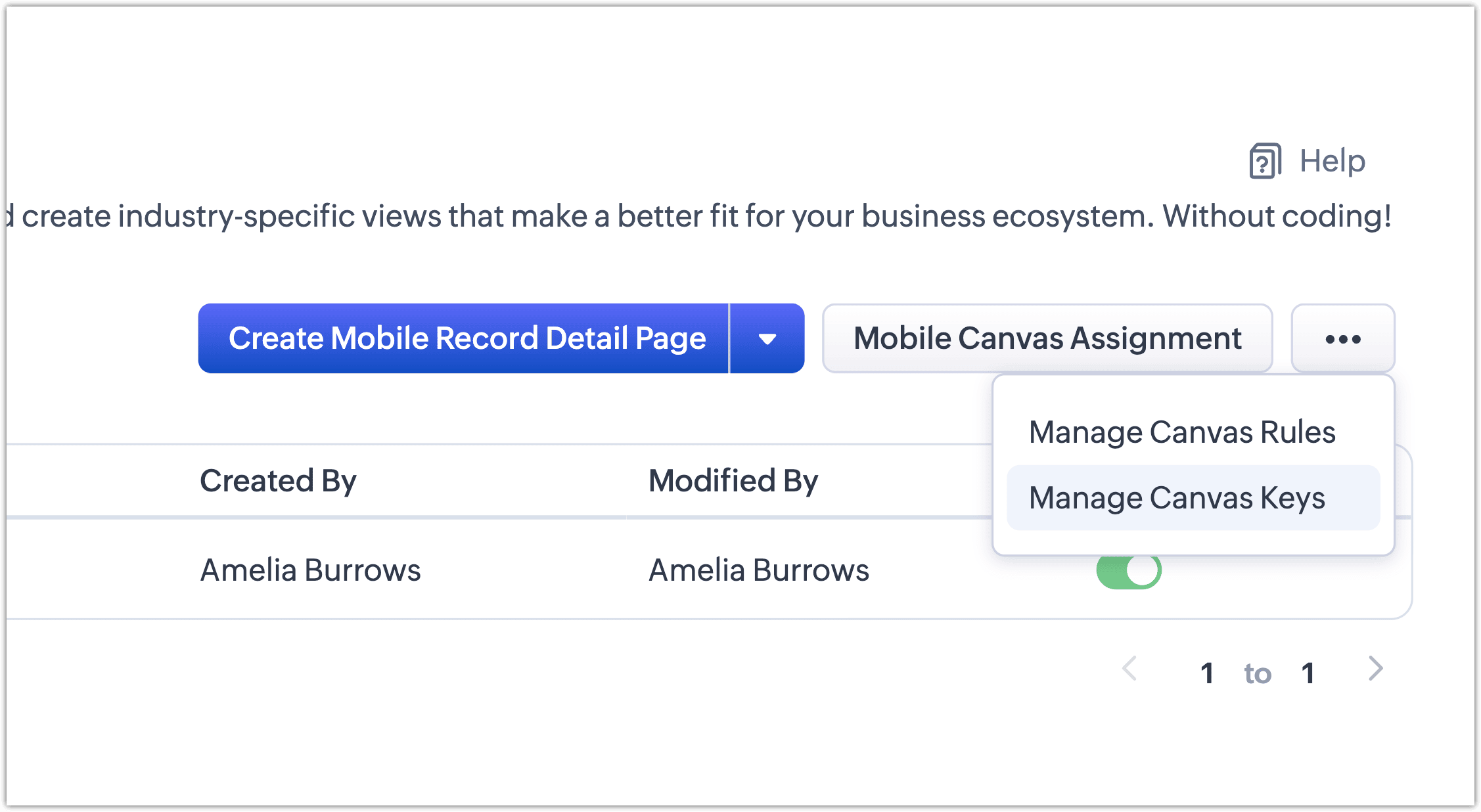Image resolution: width=1481 pixels, height=812 pixels.
Task: Go to previous page chevron
Action: tap(1129, 669)
